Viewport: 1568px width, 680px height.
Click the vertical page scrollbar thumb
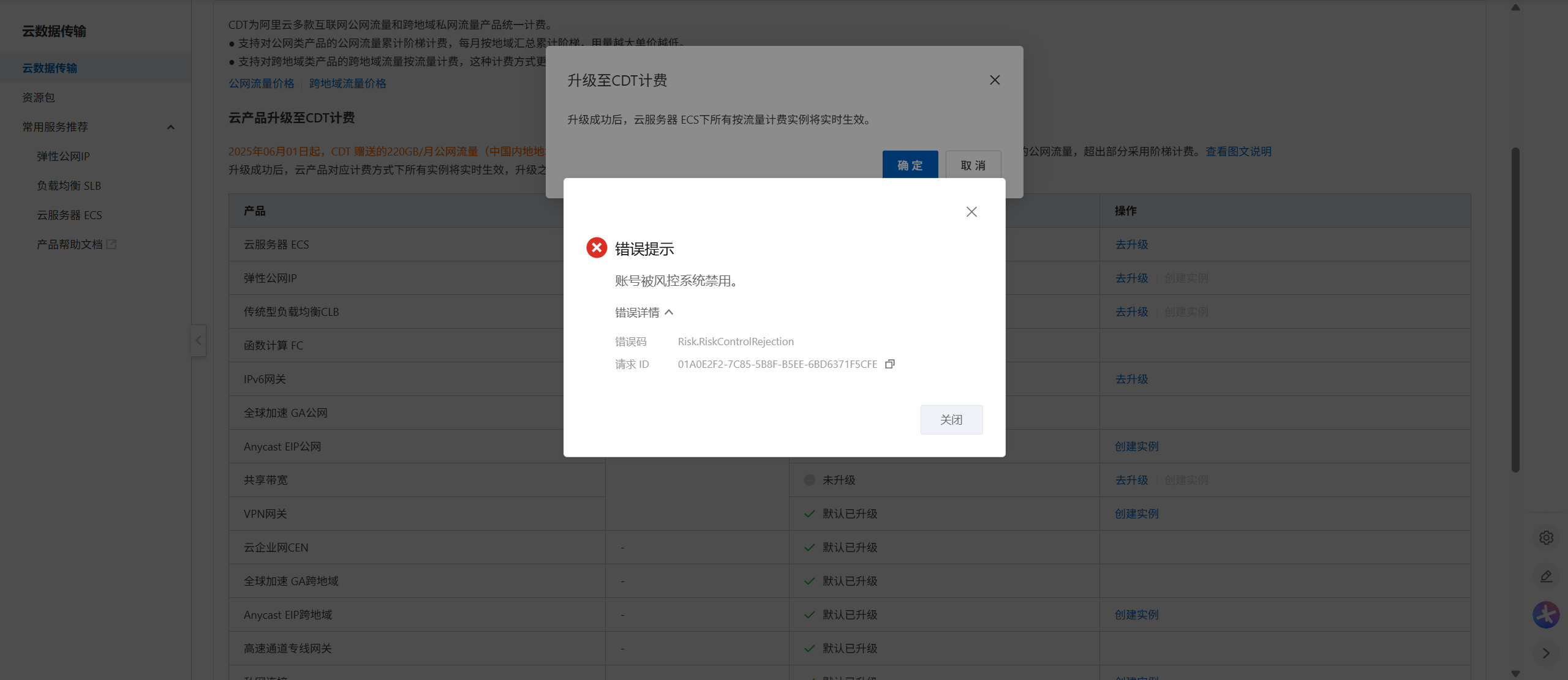(x=1515, y=310)
